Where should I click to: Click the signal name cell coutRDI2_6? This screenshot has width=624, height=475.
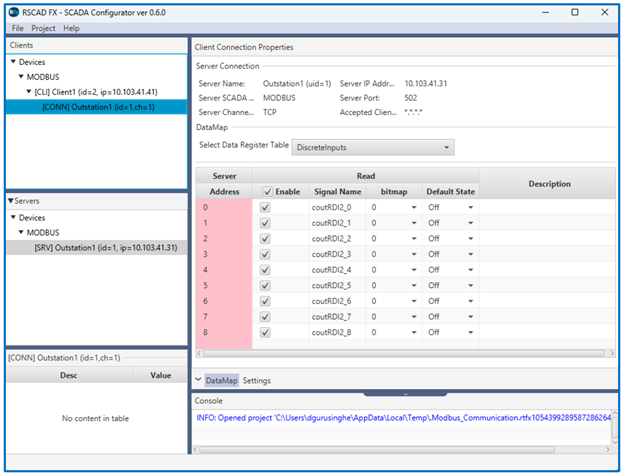click(333, 301)
